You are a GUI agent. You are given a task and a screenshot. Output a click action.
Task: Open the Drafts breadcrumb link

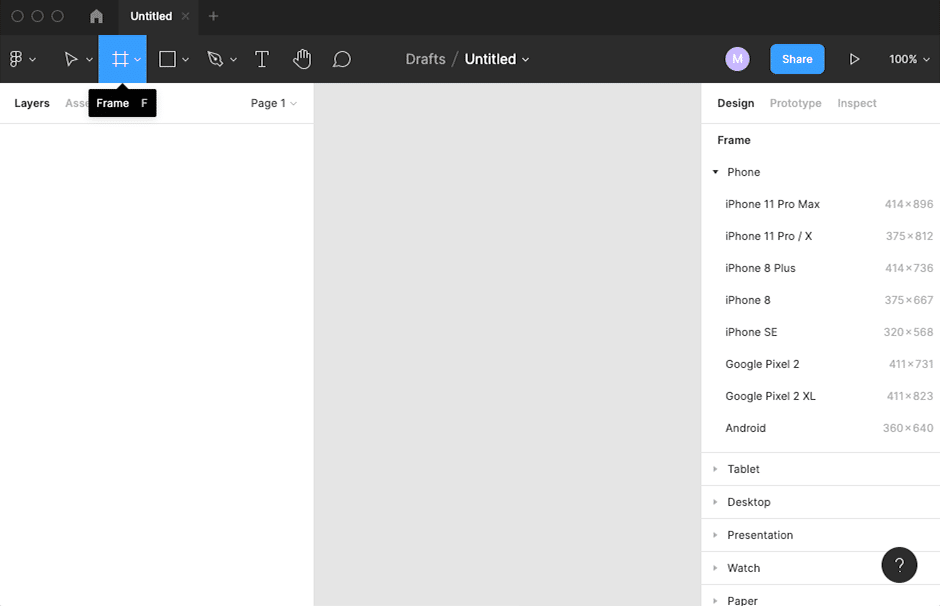pyautogui.click(x=426, y=59)
